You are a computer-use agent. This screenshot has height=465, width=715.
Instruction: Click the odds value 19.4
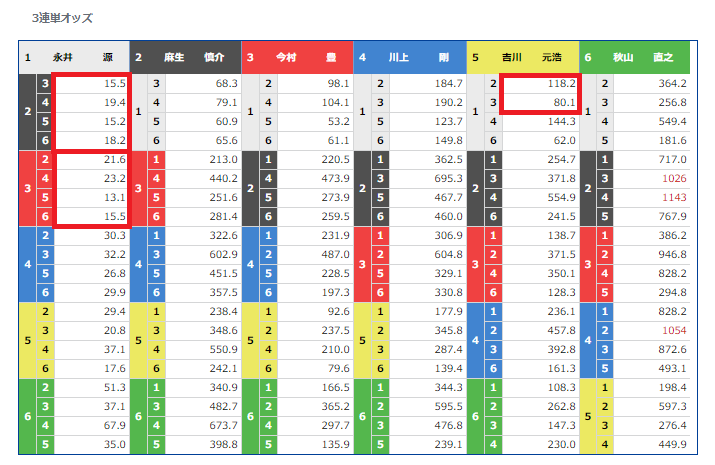(x=114, y=103)
